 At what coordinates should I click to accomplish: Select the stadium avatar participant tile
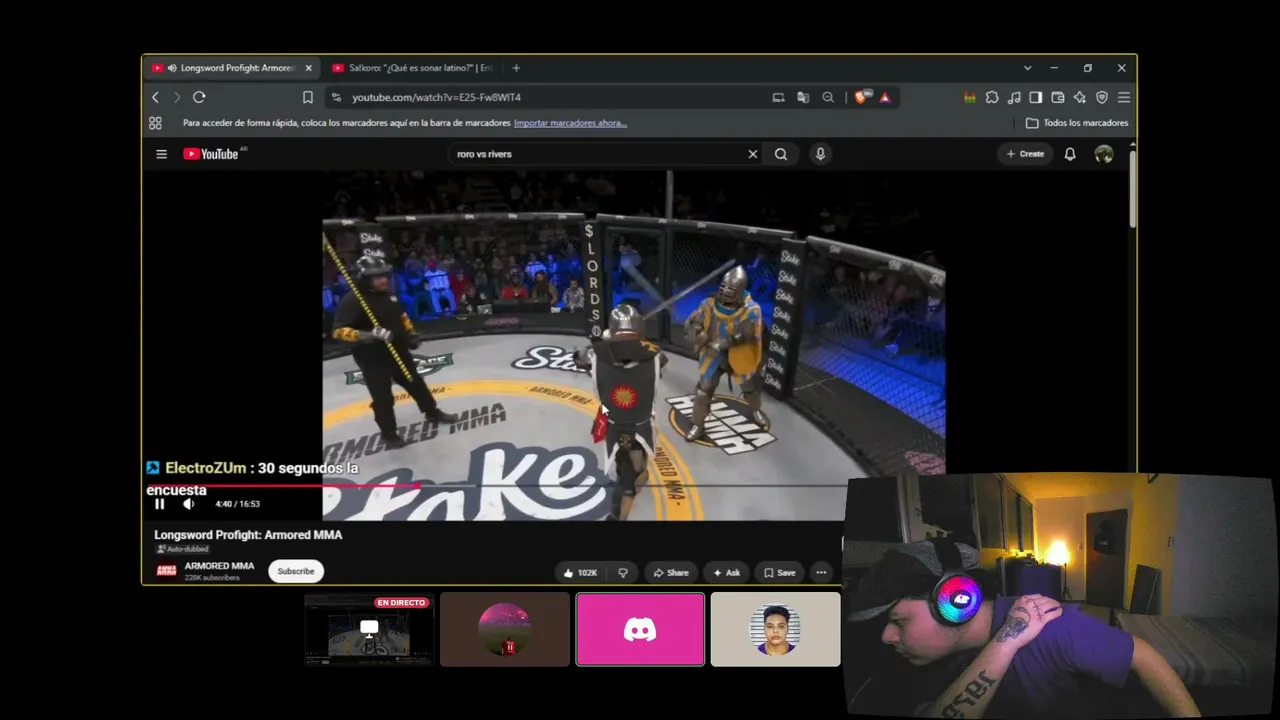click(x=505, y=629)
